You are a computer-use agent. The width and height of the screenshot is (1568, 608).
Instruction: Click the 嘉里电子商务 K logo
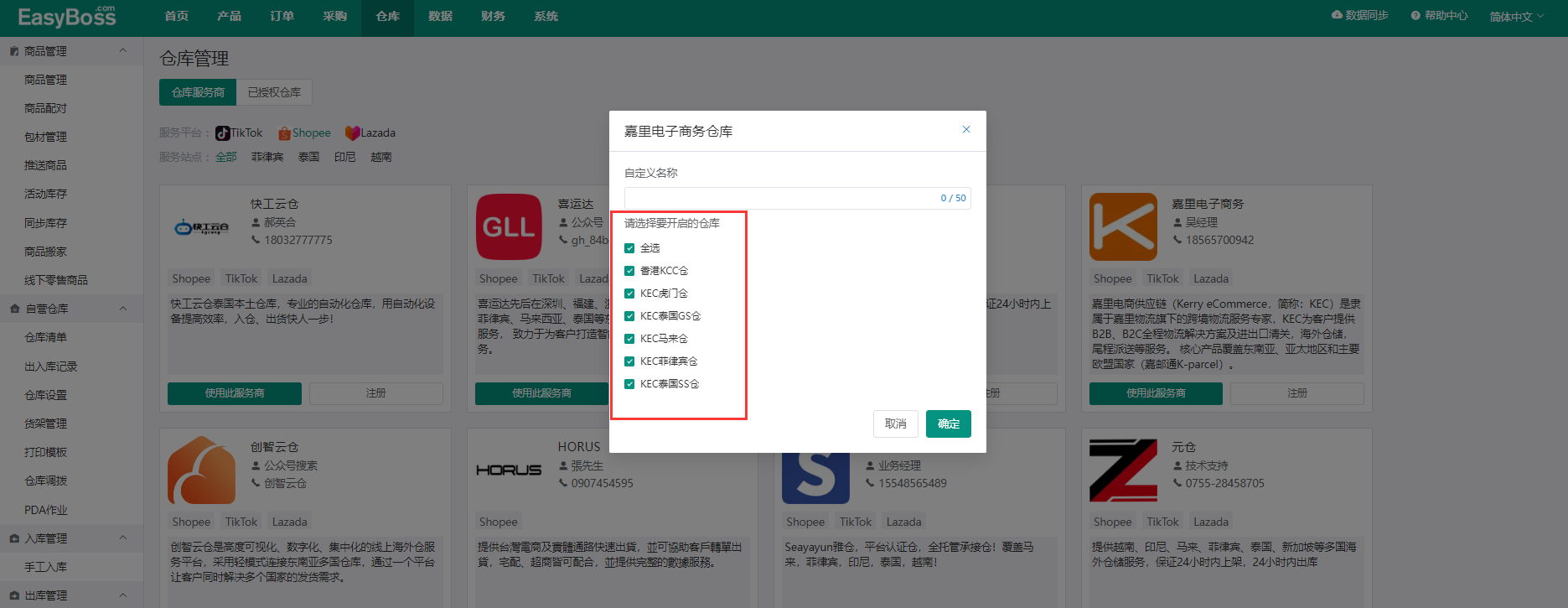pos(1123,226)
